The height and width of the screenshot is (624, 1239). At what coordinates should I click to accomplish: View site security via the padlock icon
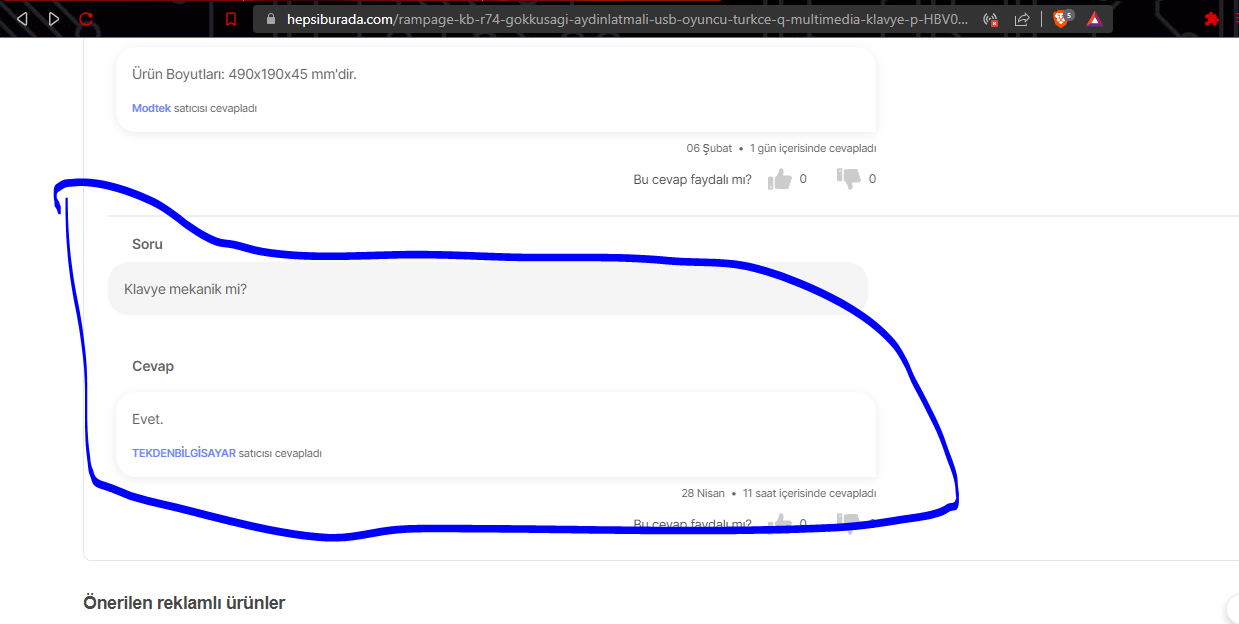click(x=270, y=18)
